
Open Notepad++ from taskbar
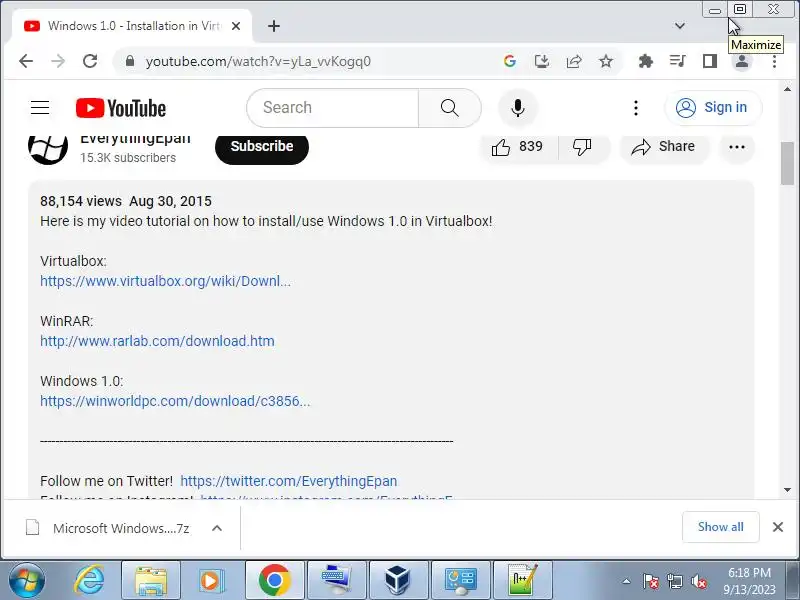(x=523, y=580)
